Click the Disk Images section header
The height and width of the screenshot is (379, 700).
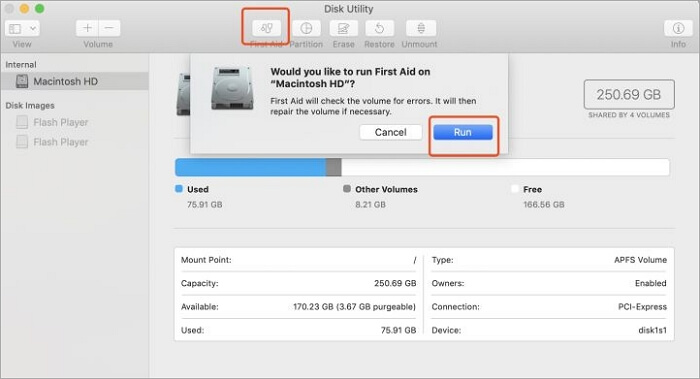tap(30, 106)
